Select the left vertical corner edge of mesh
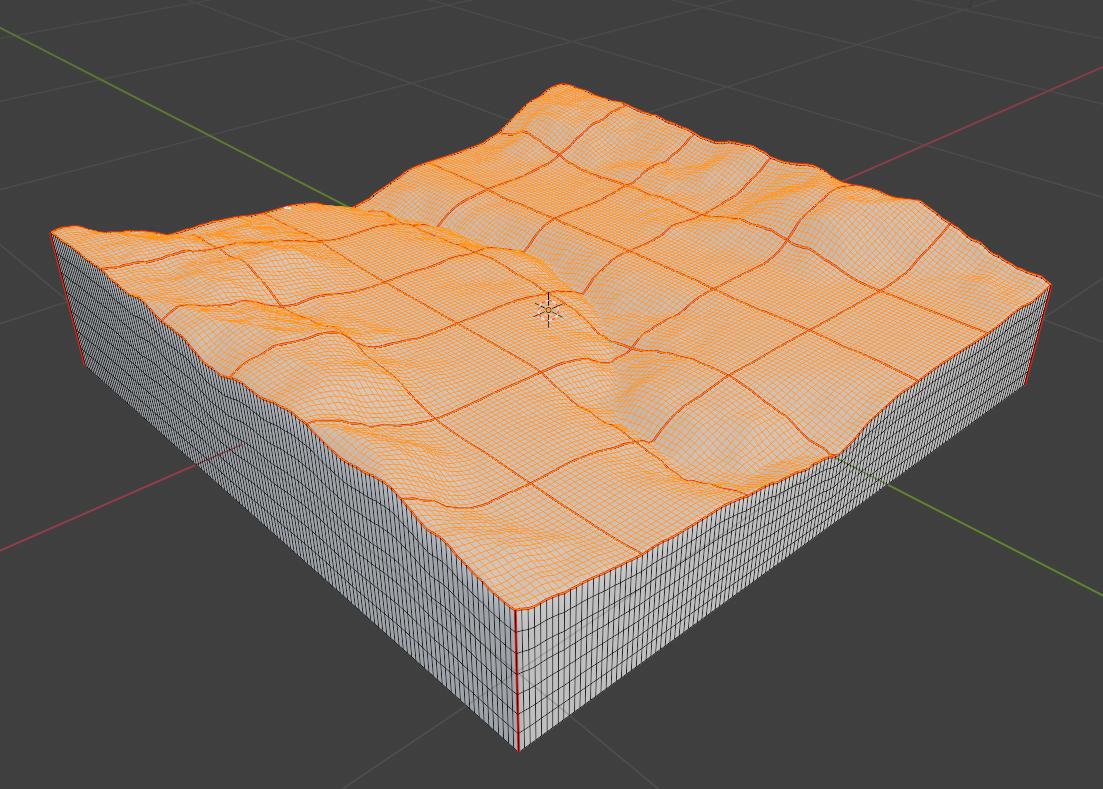Screen dimensions: 1103x789 (66, 295)
